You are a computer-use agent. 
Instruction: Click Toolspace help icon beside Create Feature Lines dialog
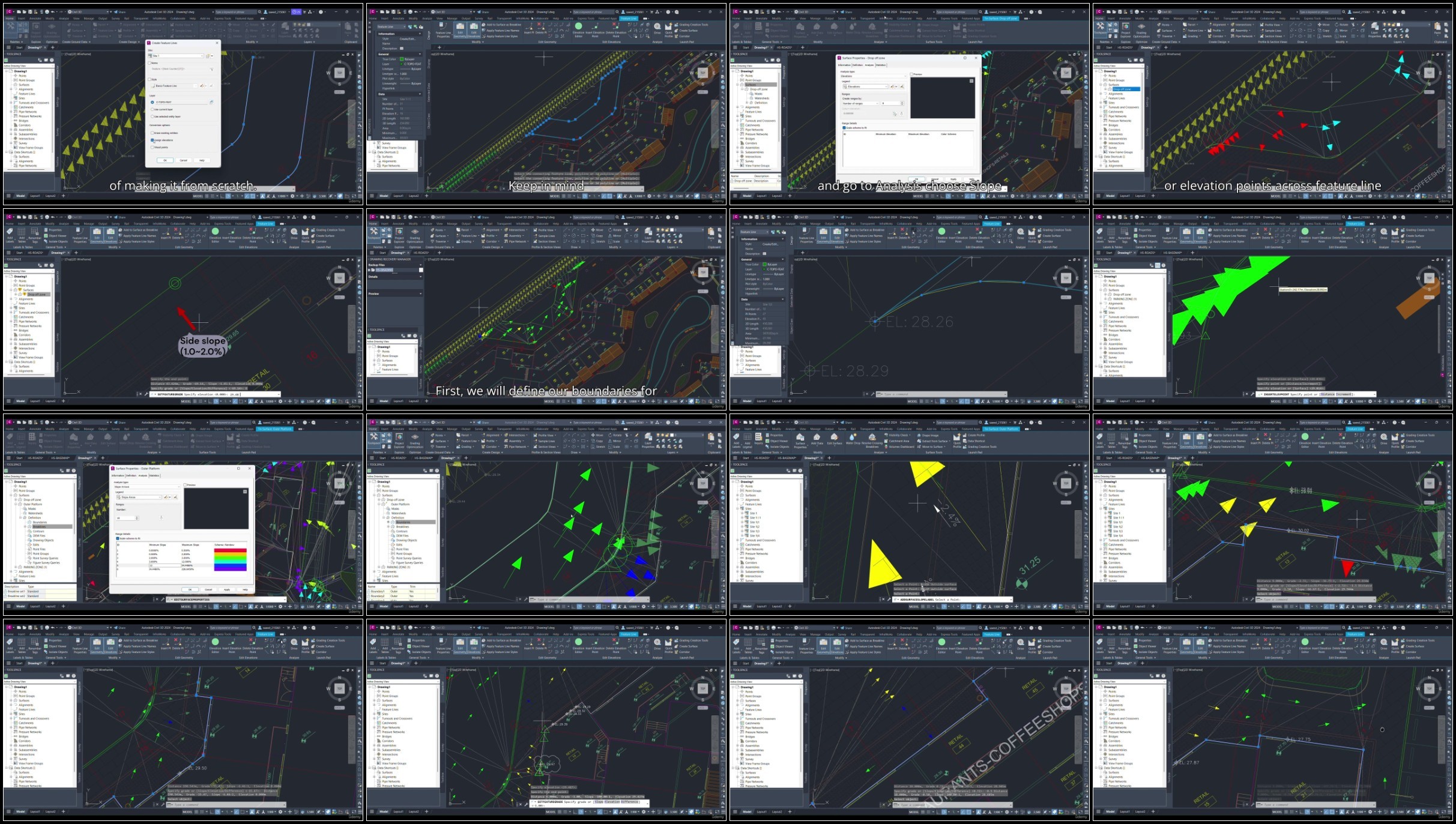tap(52, 60)
